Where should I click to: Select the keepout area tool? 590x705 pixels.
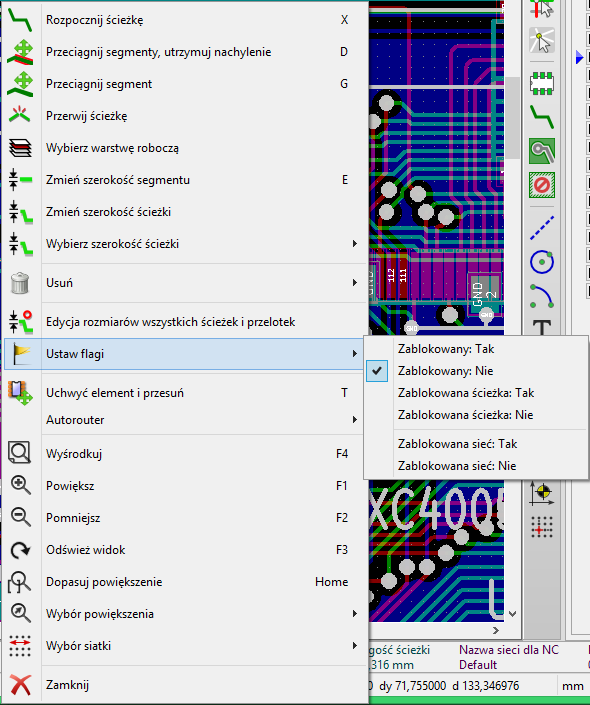point(541,184)
